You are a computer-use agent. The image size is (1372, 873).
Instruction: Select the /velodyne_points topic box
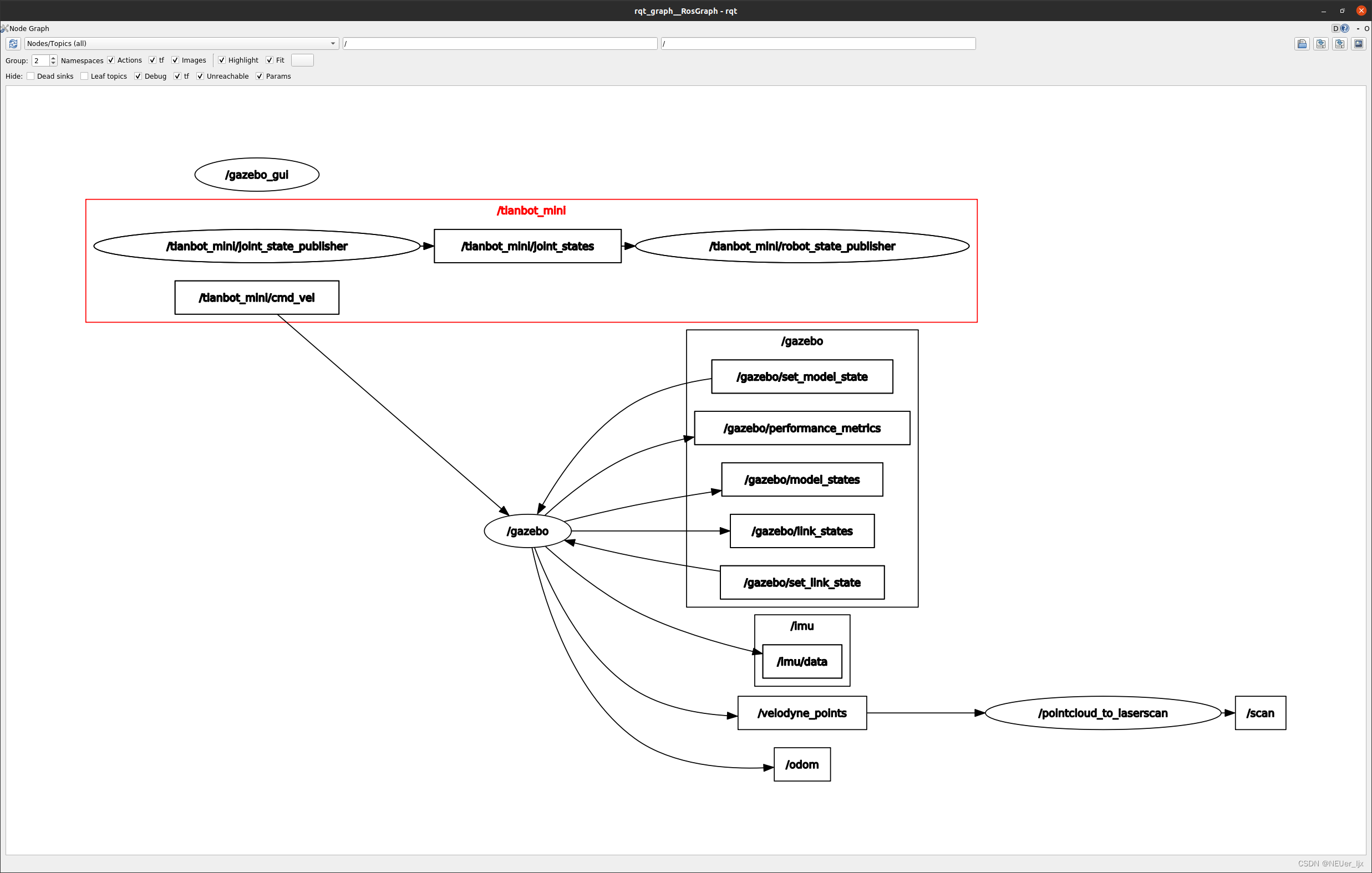802,713
